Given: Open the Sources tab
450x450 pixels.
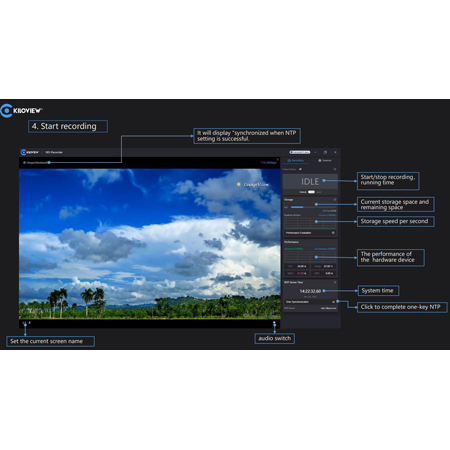Looking at the screenshot, I should 325,161.
